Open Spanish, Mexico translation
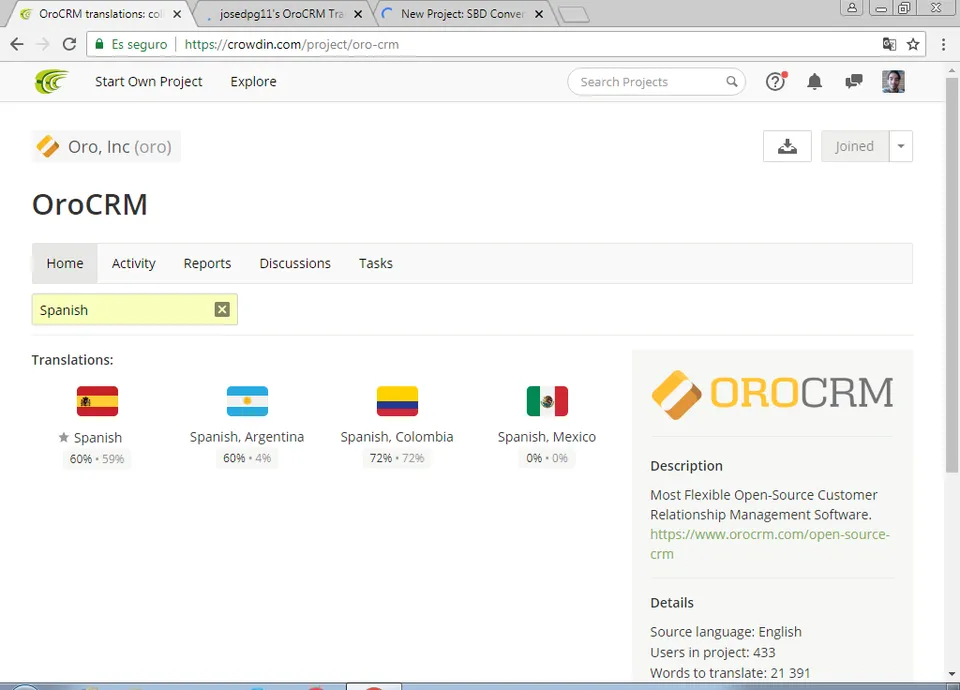960x690 pixels. point(547,437)
